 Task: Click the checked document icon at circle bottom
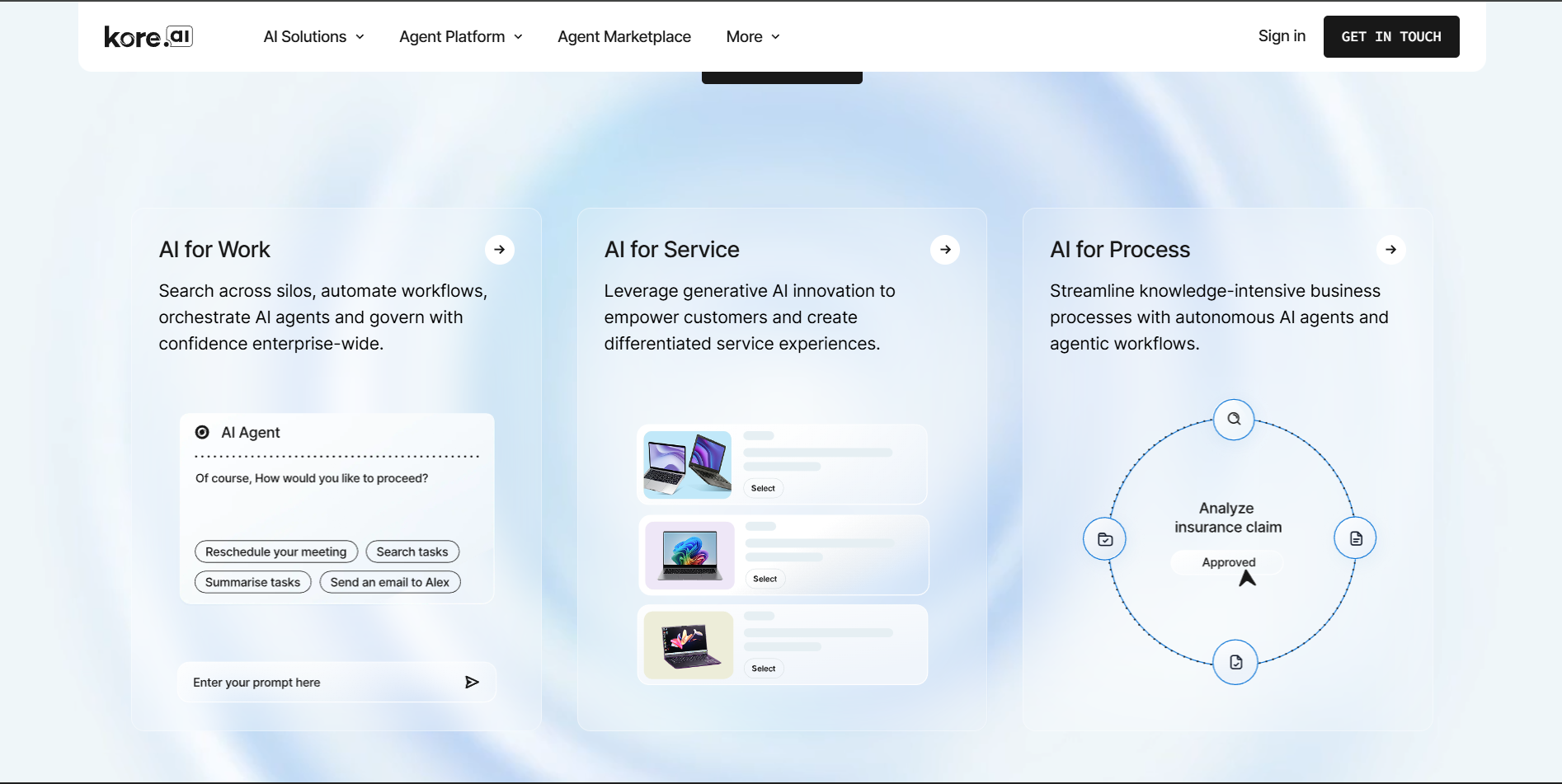1235,662
